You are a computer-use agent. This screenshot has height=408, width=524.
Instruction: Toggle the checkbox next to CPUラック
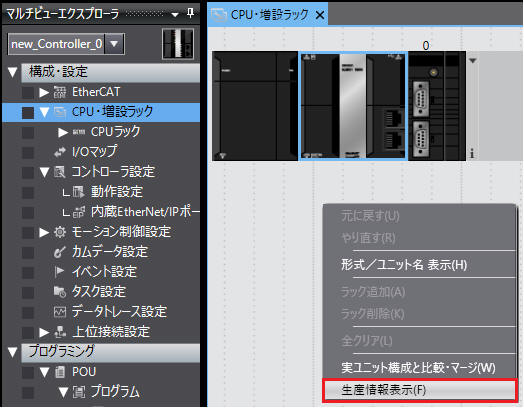[28, 133]
